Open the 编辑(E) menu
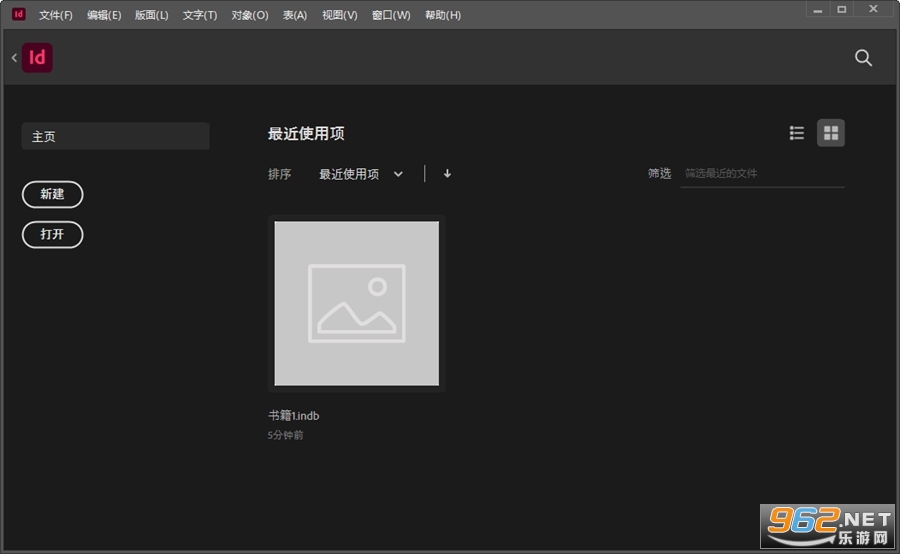This screenshot has height=554, width=900. (x=104, y=15)
